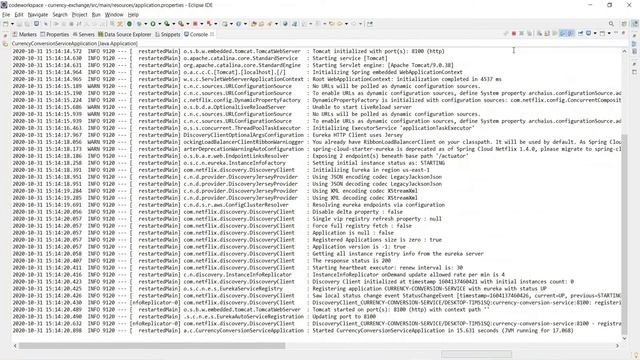Switch to the Properties tab
This screenshot has height=360, width=640.
pyautogui.click(x=54, y=34)
